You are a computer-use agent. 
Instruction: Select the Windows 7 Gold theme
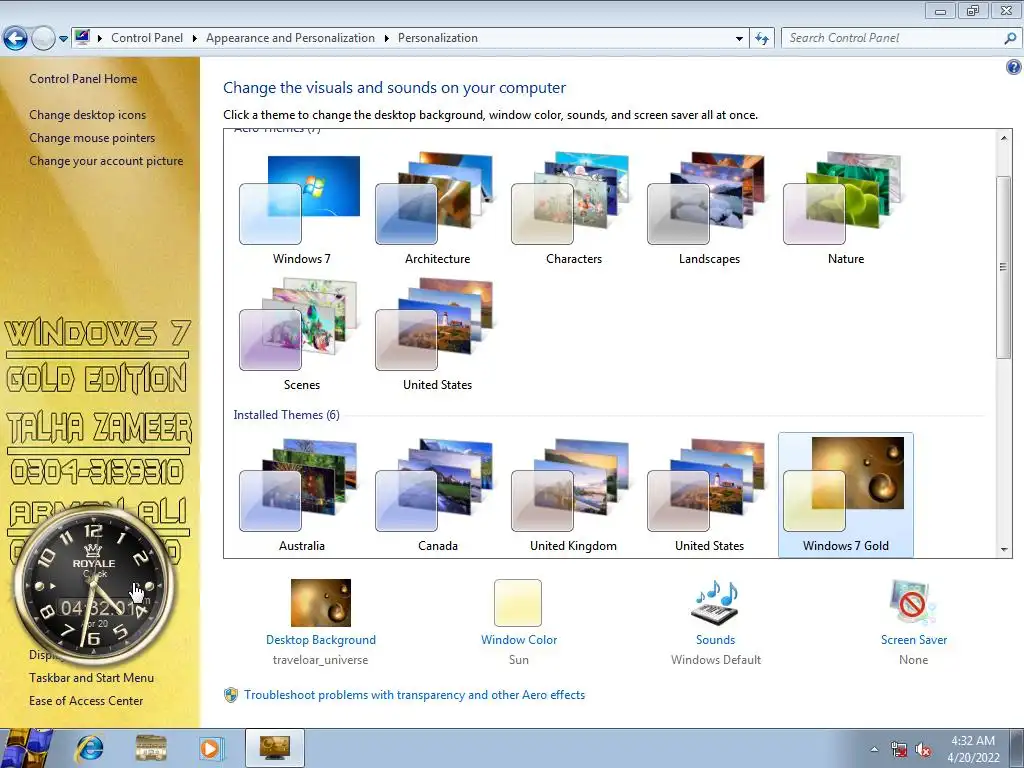coord(845,495)
